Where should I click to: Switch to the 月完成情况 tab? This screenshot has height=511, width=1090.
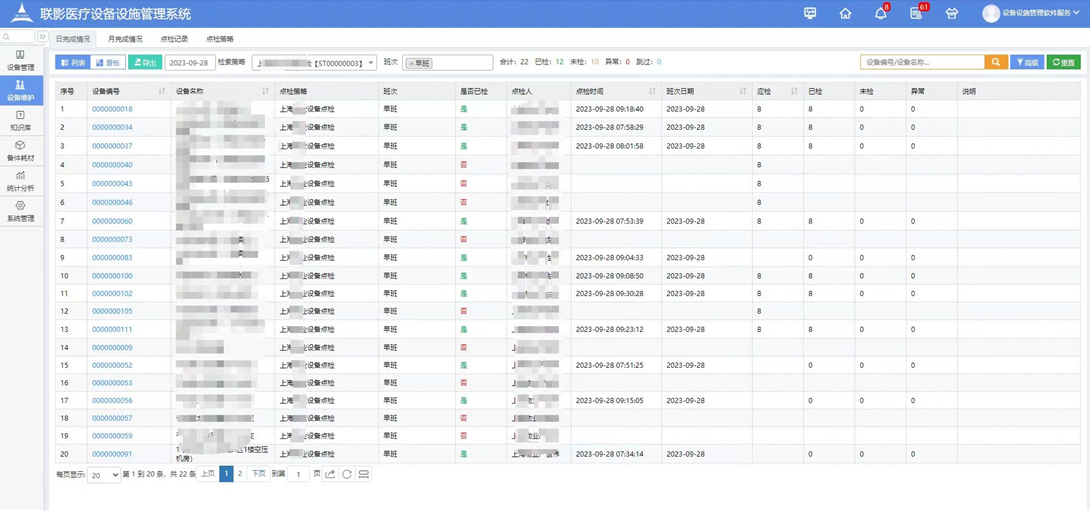pos(125,39)
